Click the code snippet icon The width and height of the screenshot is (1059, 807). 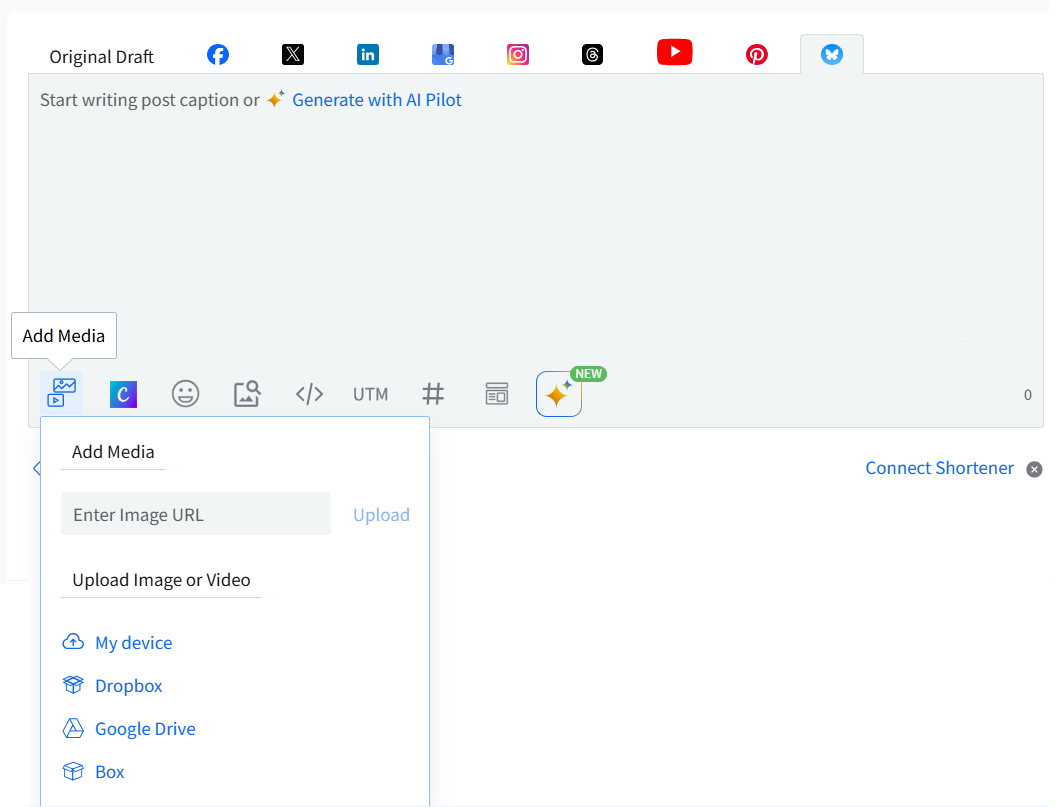pos(309,394)
